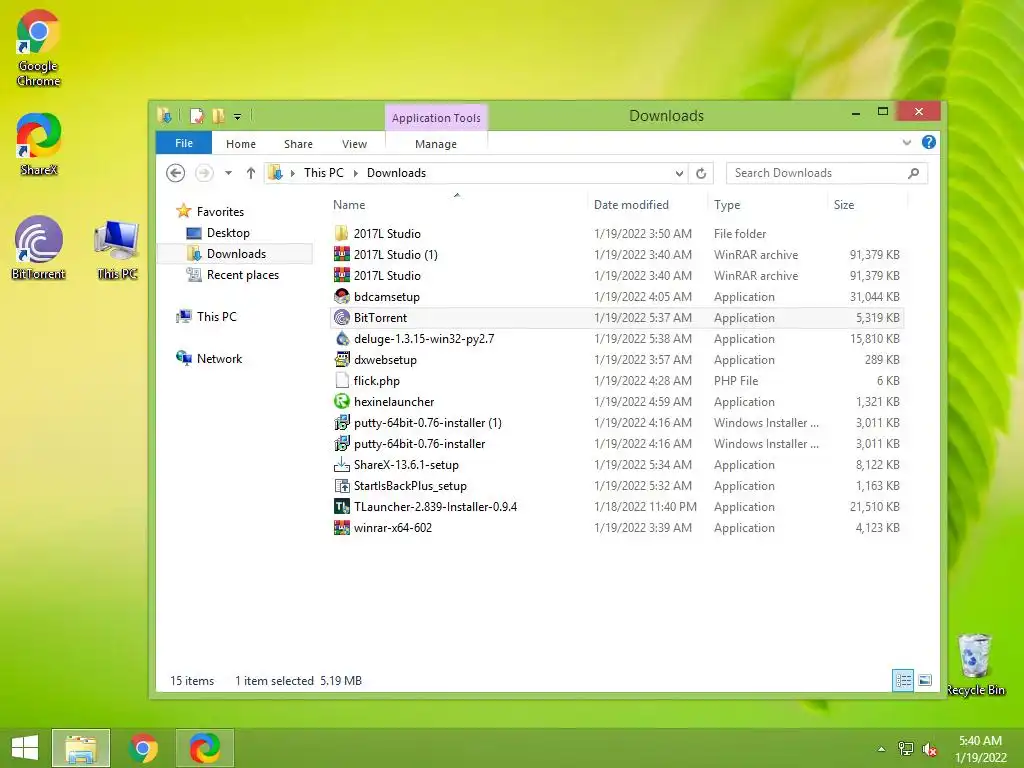Expand the ribbon with the chevron
The height and width of the screenshot is (768, 1024).
point(906,142)
